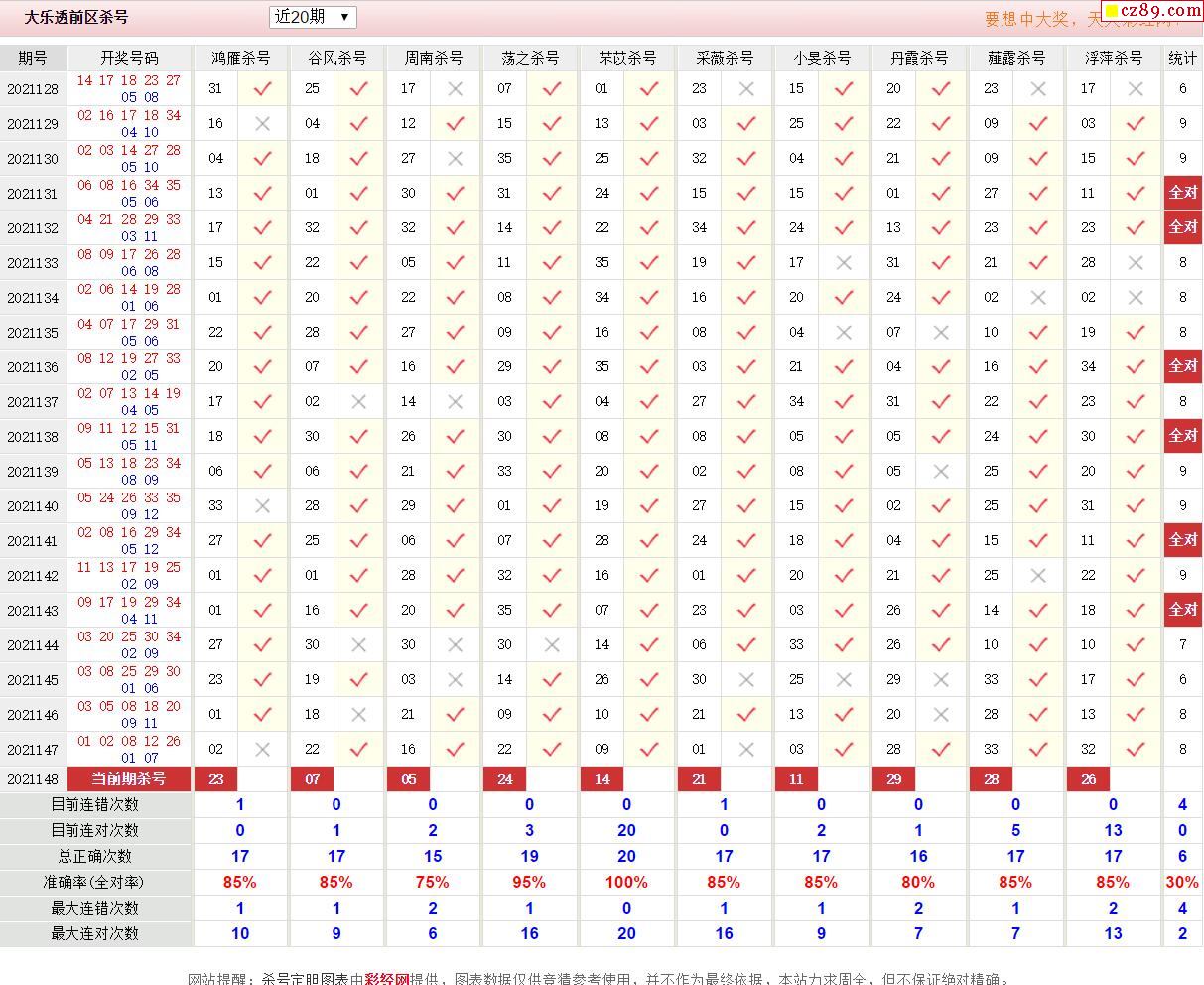The image size is (1204, 985).
Task: Click the red 26 kill number under 浮萍杀号
Action: [1088, 779]
